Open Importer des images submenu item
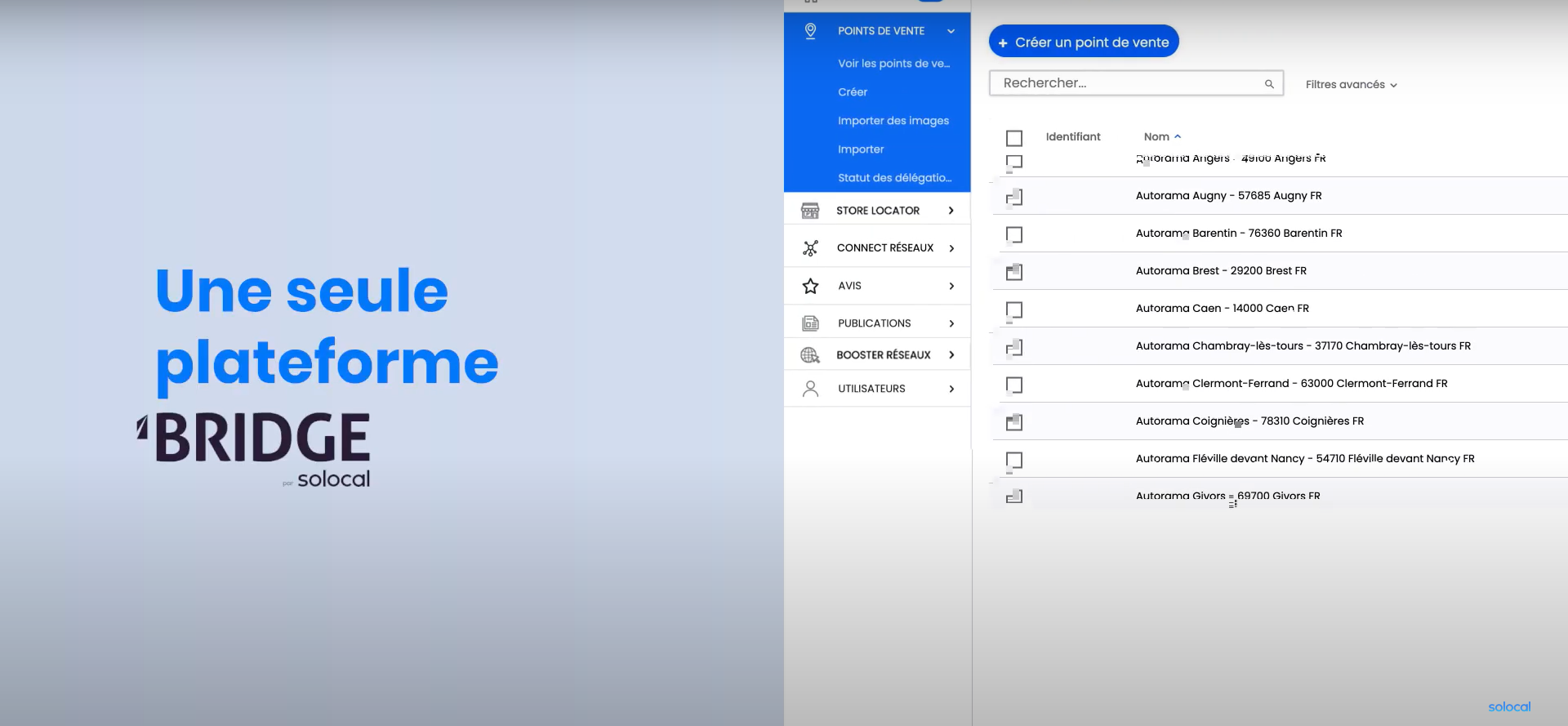 tap(893, 121)
